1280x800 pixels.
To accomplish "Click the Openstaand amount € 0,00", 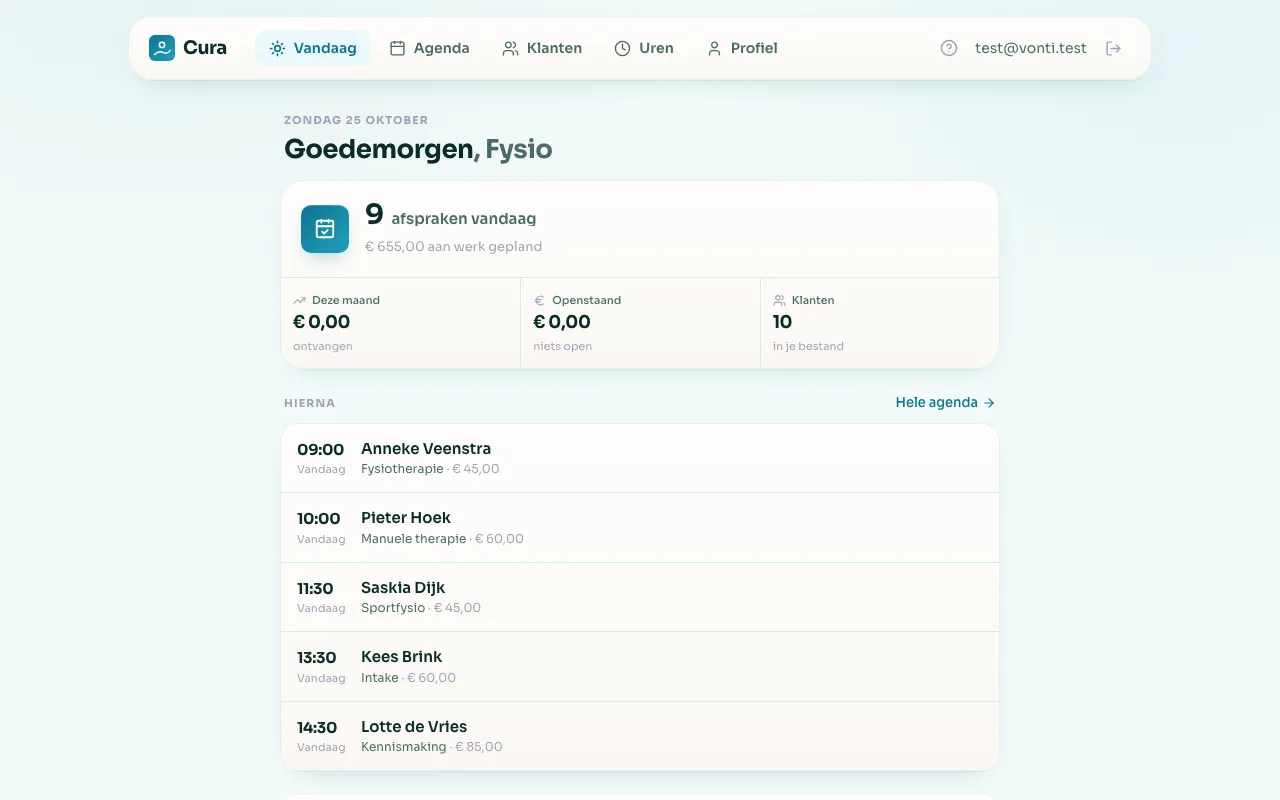I will click(x=562, y=322).
